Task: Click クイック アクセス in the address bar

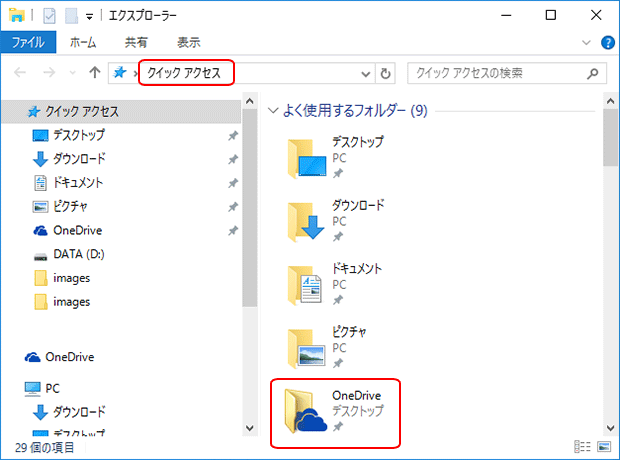Action: [184, 73]
